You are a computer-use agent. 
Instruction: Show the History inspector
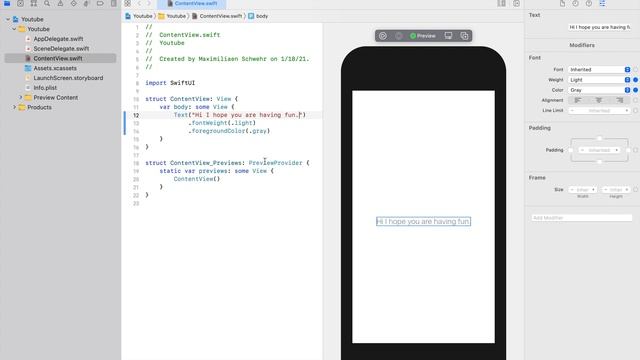point(576,3)
